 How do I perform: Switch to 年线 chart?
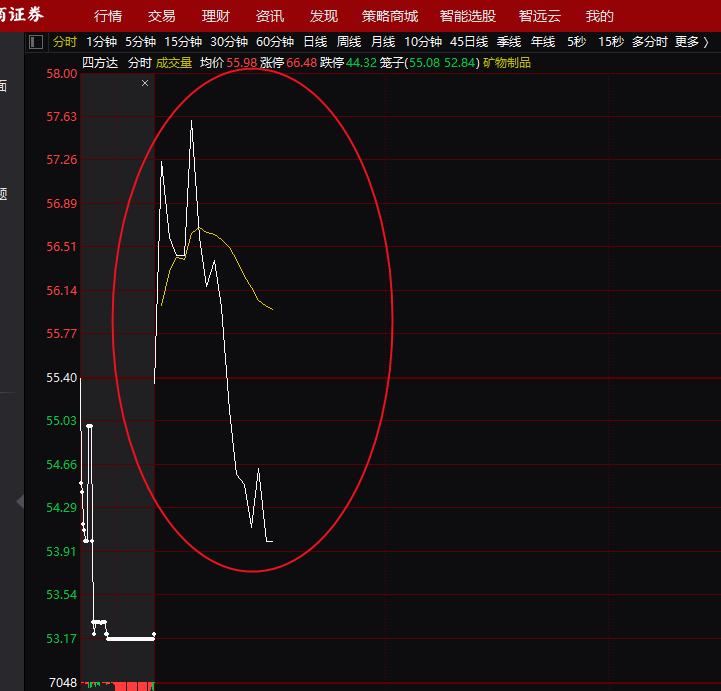(x=543, y=42)
